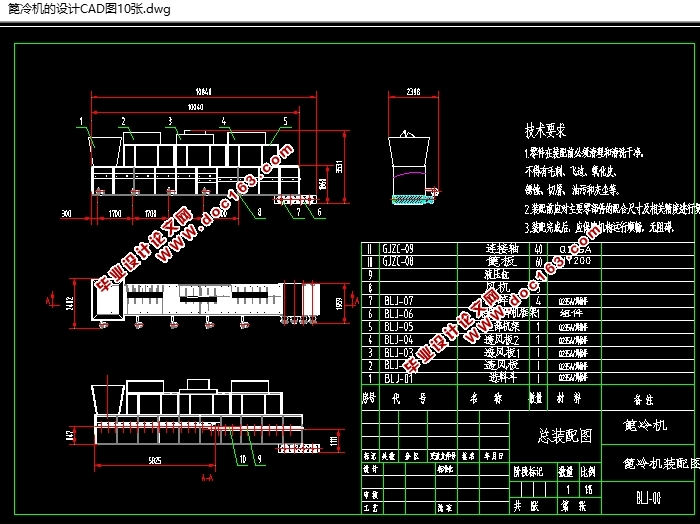
Task: Click the 阶段标记 label
Action: [x=528, y=472]
